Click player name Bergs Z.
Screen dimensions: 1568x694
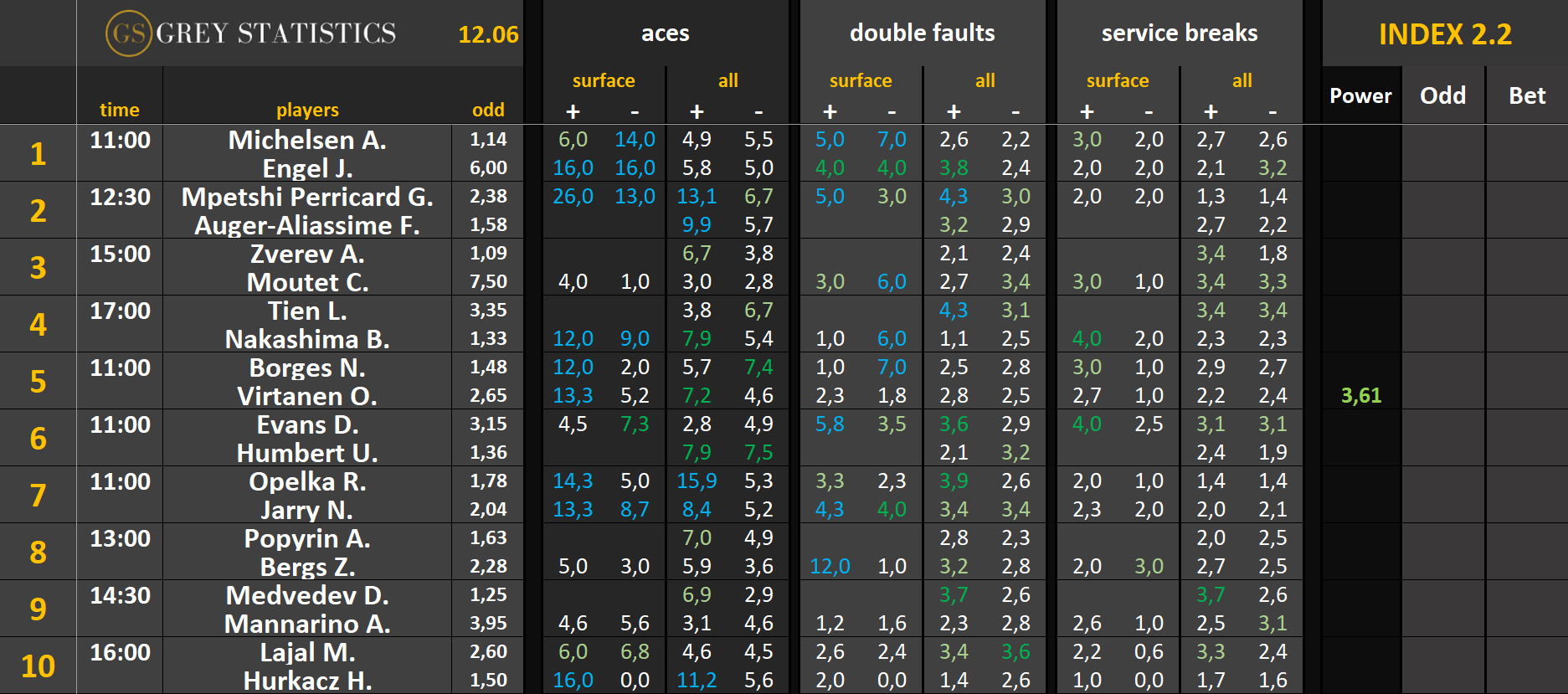307,567
